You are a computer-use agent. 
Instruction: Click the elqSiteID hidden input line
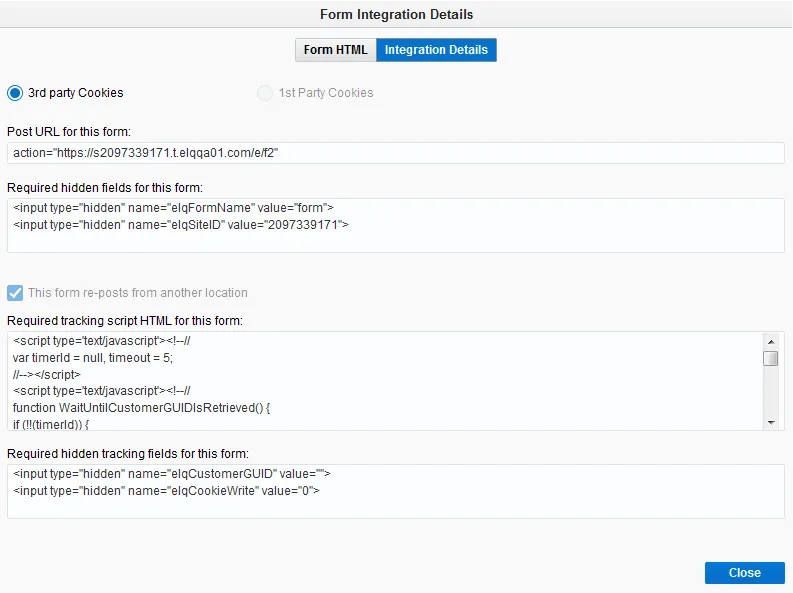181,224
